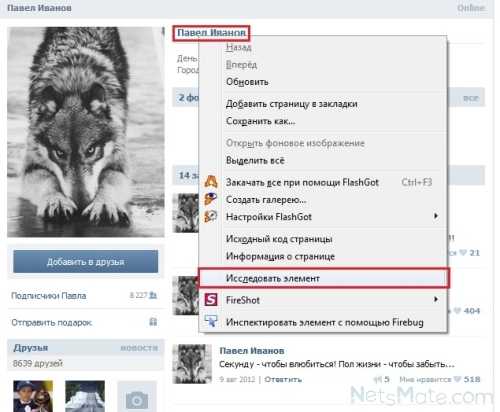
Task: Choose Исходный код страницы from context menu
Action: tap(279, 239)
